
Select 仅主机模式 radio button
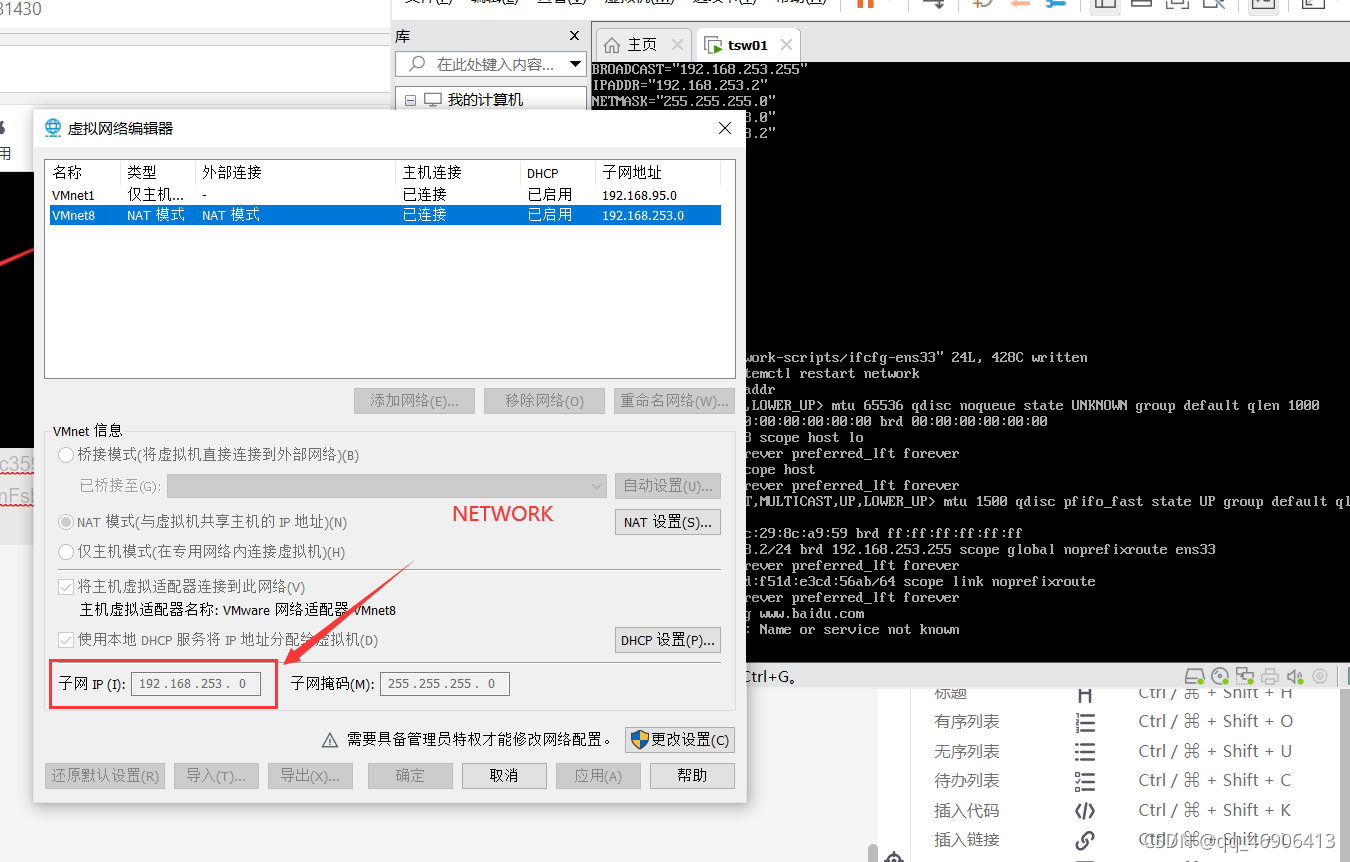click(x=66, y=552)
